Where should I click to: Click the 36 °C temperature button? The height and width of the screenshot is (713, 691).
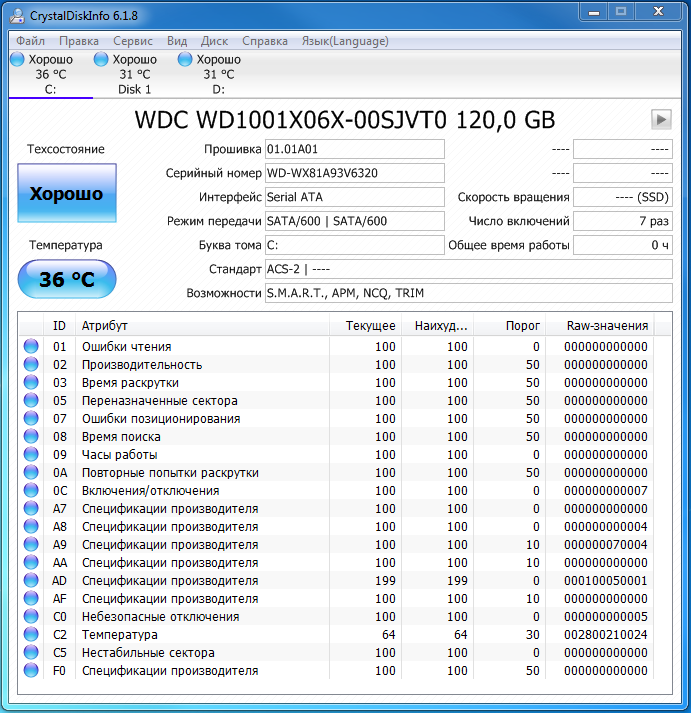67,279
